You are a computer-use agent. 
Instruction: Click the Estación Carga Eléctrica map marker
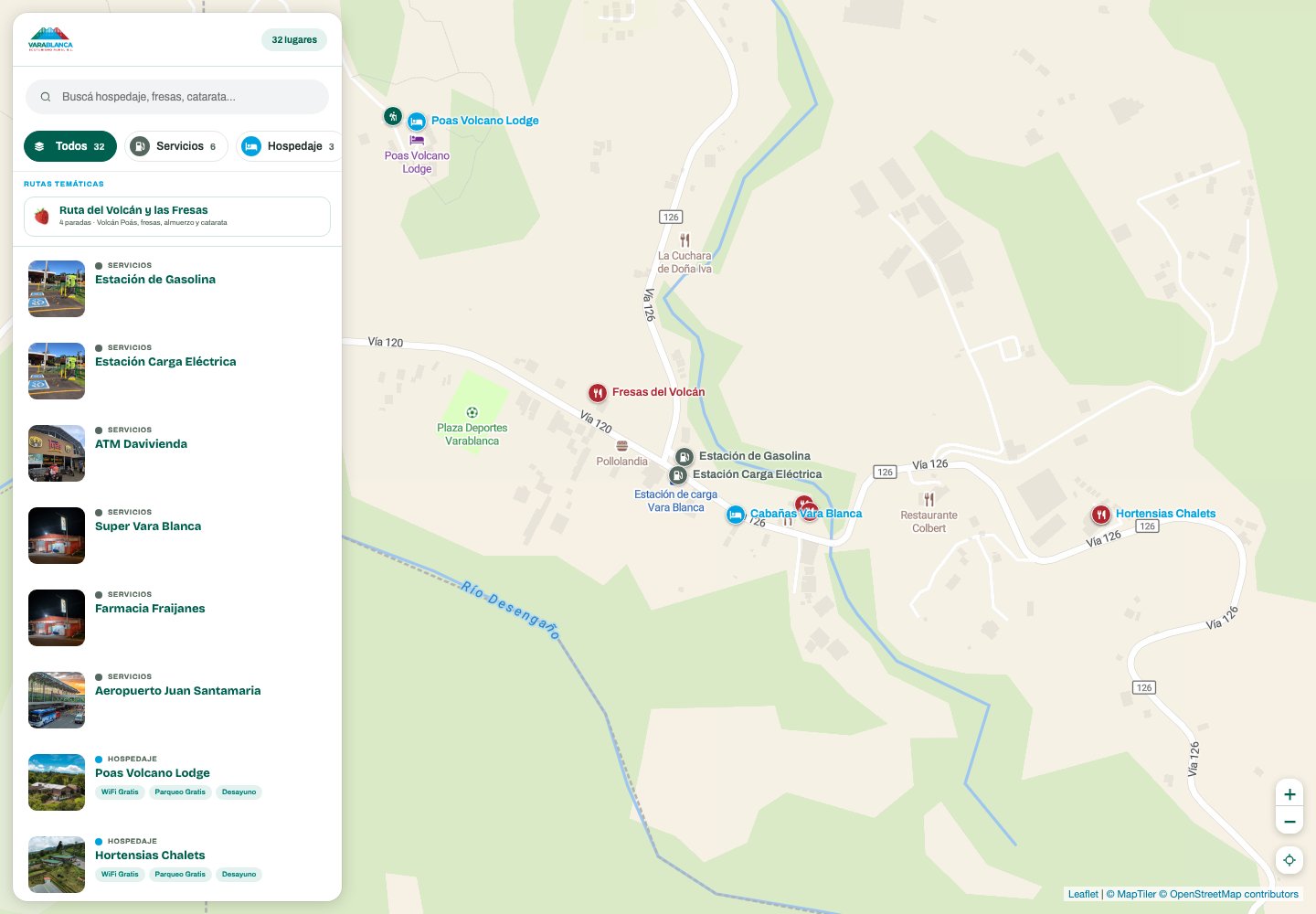click(677, 475)
